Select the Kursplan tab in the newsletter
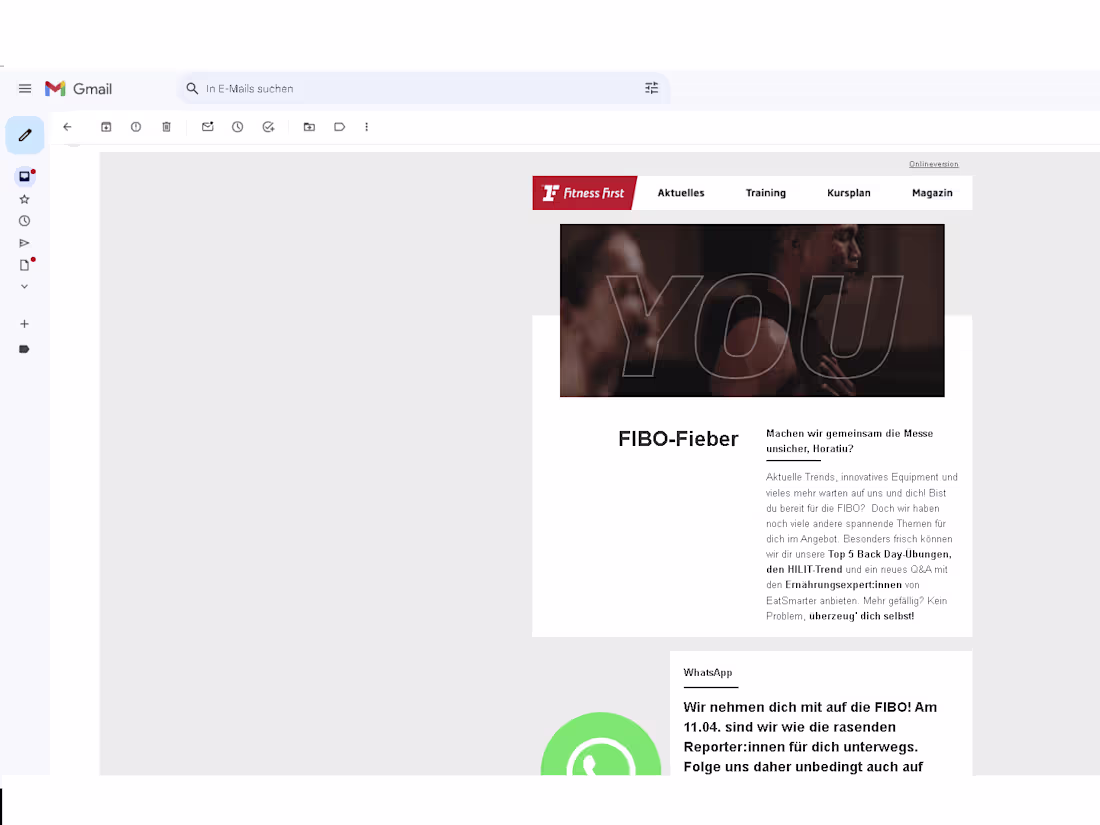 tap(848, 193)
